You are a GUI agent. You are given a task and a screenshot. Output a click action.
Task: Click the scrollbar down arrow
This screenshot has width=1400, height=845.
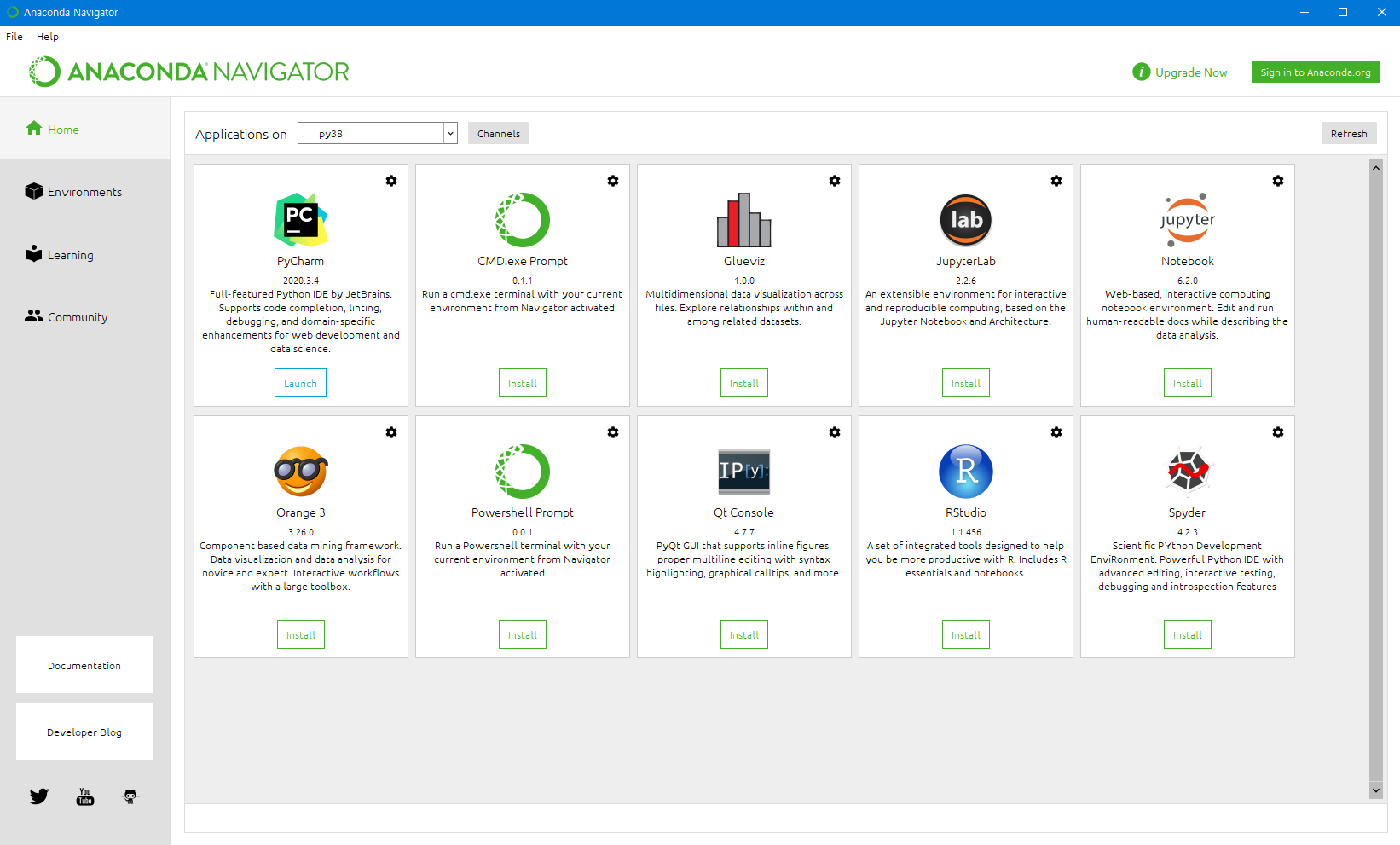(1376, 790)
